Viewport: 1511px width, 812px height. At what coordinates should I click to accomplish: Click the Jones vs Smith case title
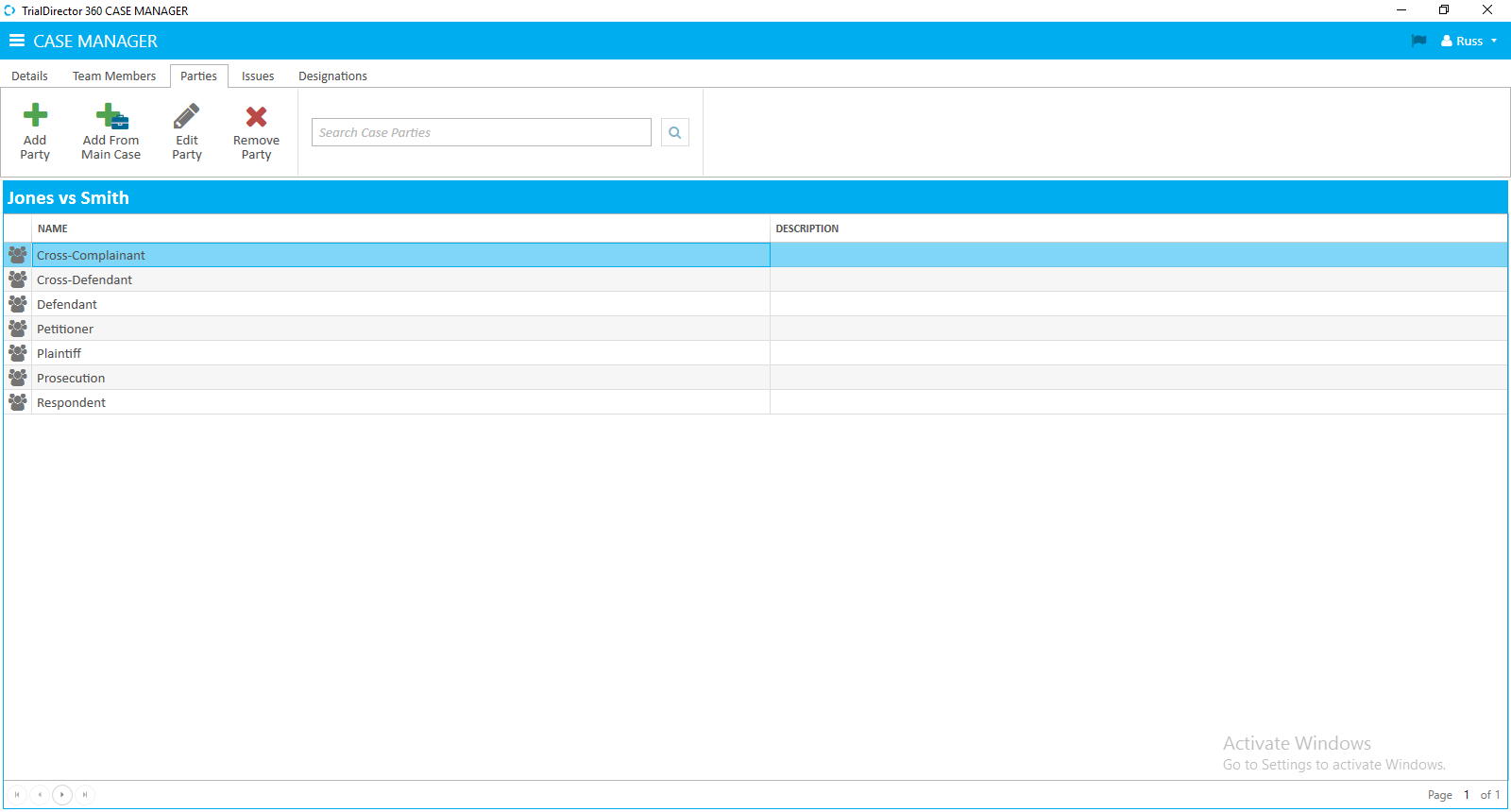tap(68, 197)
